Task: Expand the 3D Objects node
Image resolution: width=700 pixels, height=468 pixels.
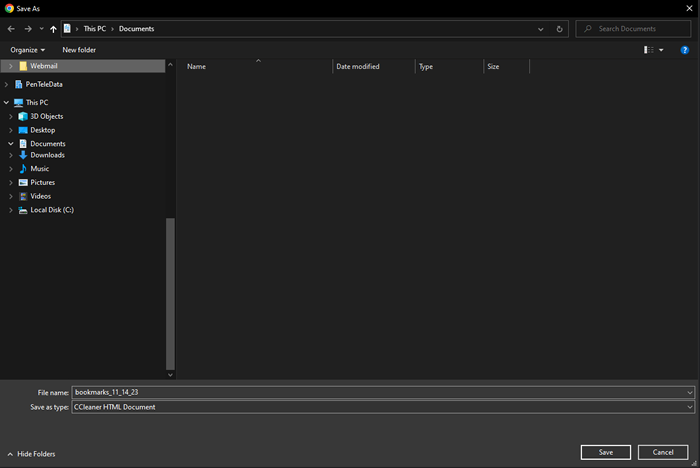Action: (11, 116)
